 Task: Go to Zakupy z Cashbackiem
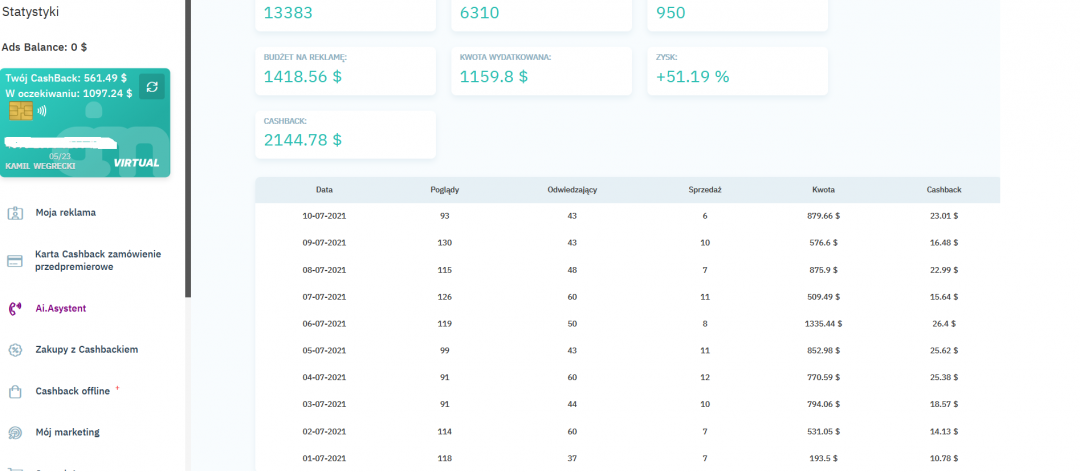86,350
